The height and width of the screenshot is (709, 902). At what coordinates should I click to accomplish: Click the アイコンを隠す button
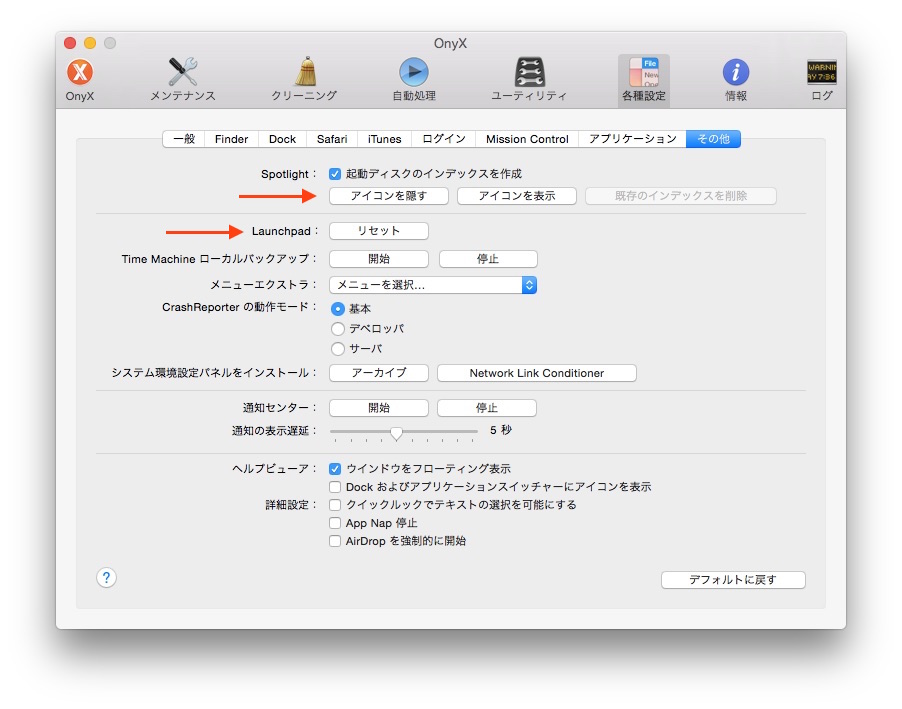tap(389, 196)
